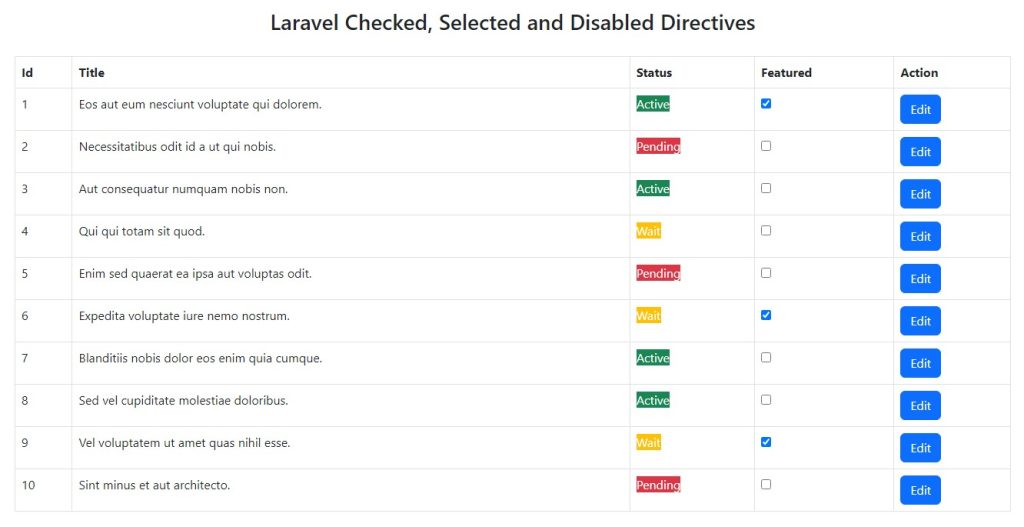Image resolution: width=1024 pixels, height=527 pixels.
Task: Click the Status column header
Action: [654, 73]
